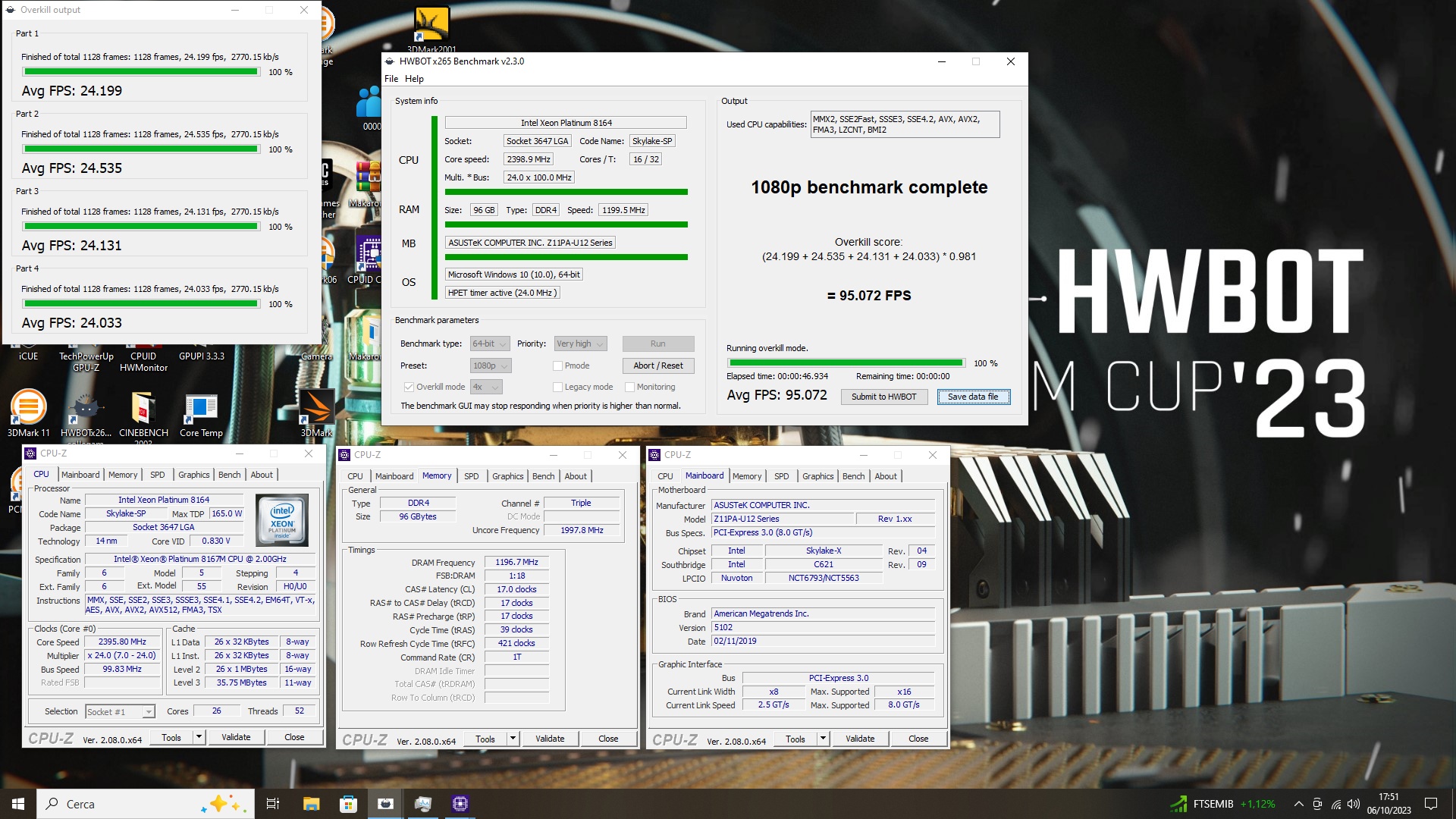Open the 3DMark2001 desktop shortcut
This screenshot has height=819, width=1456.
tap(431, 27)
